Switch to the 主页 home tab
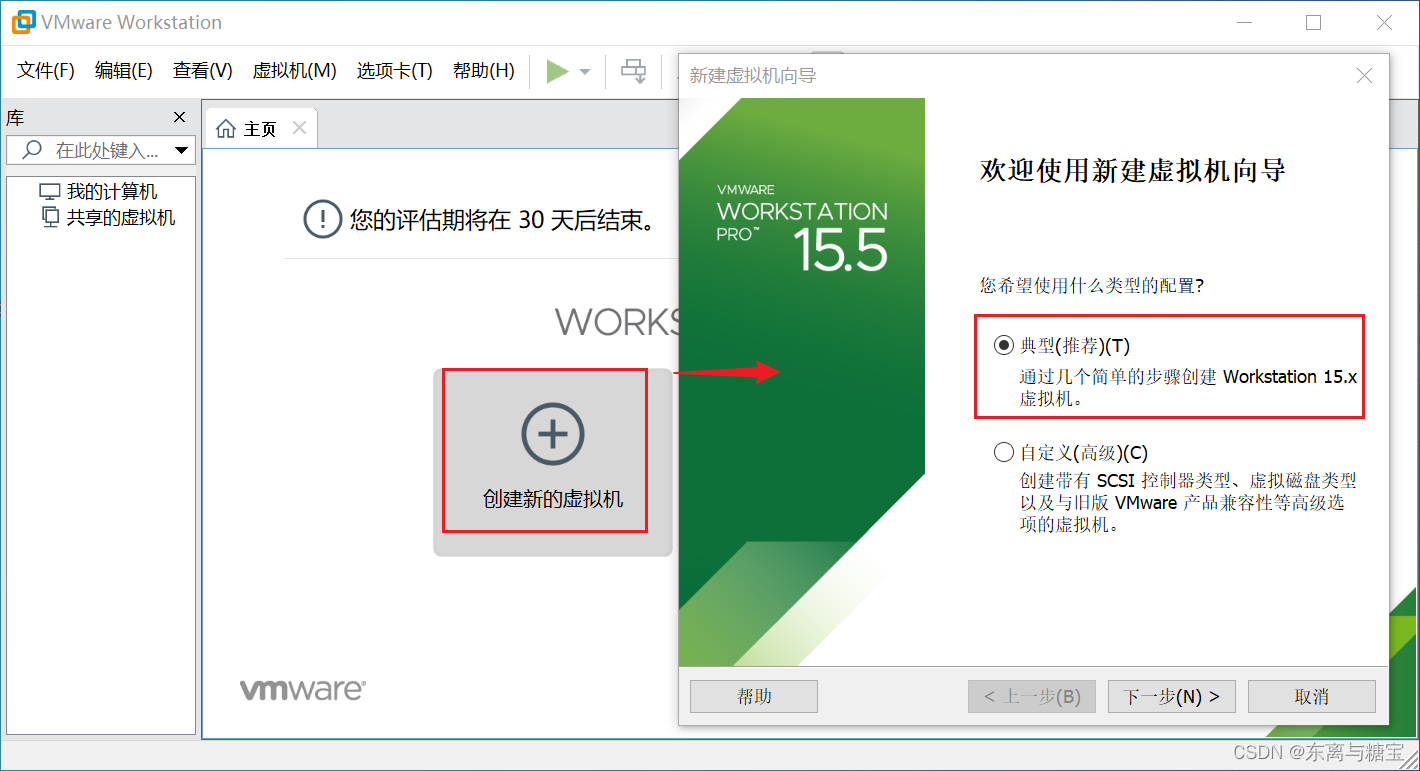This screenshot has height=771, width=1420. click(x=260, y=129)
